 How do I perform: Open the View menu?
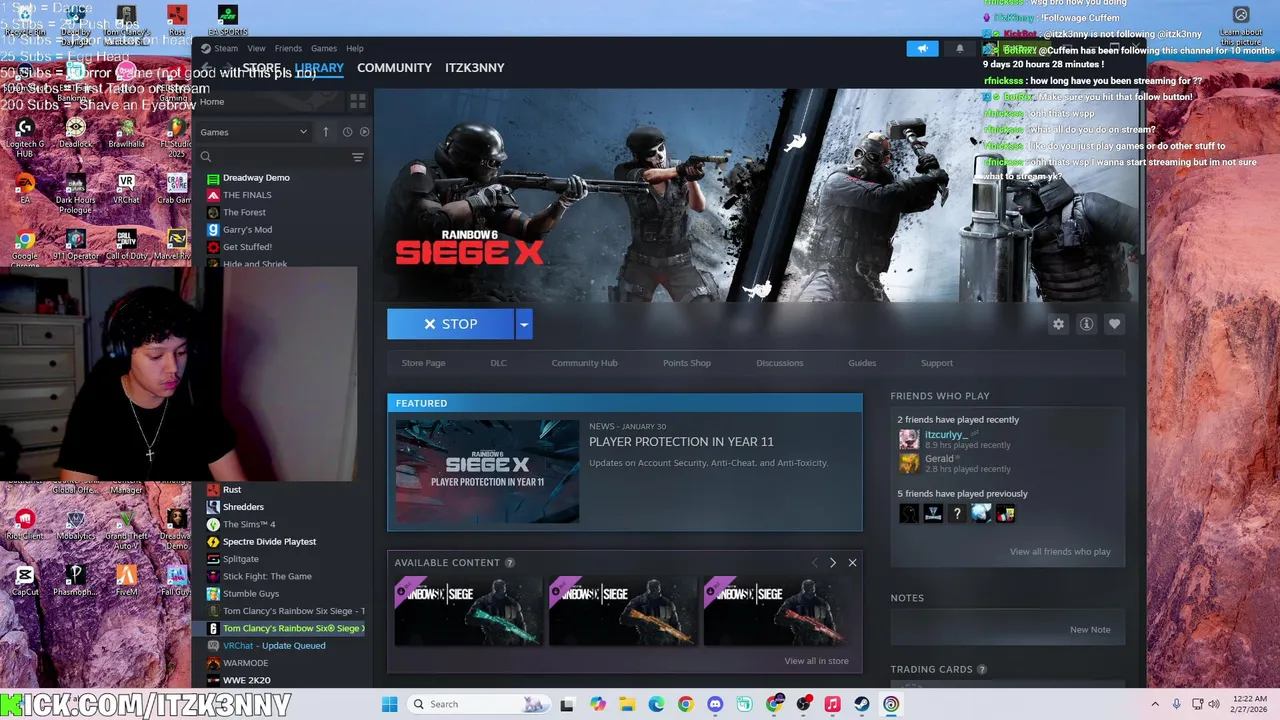tap(256, 48)
